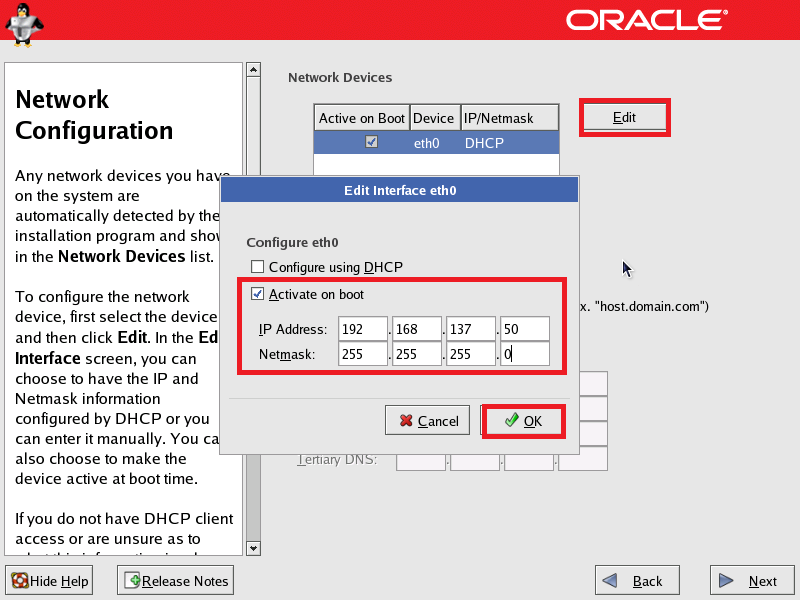Click the Edit button for network devices
Viewport: 800px width, 600px height.
tap(624, 117)
